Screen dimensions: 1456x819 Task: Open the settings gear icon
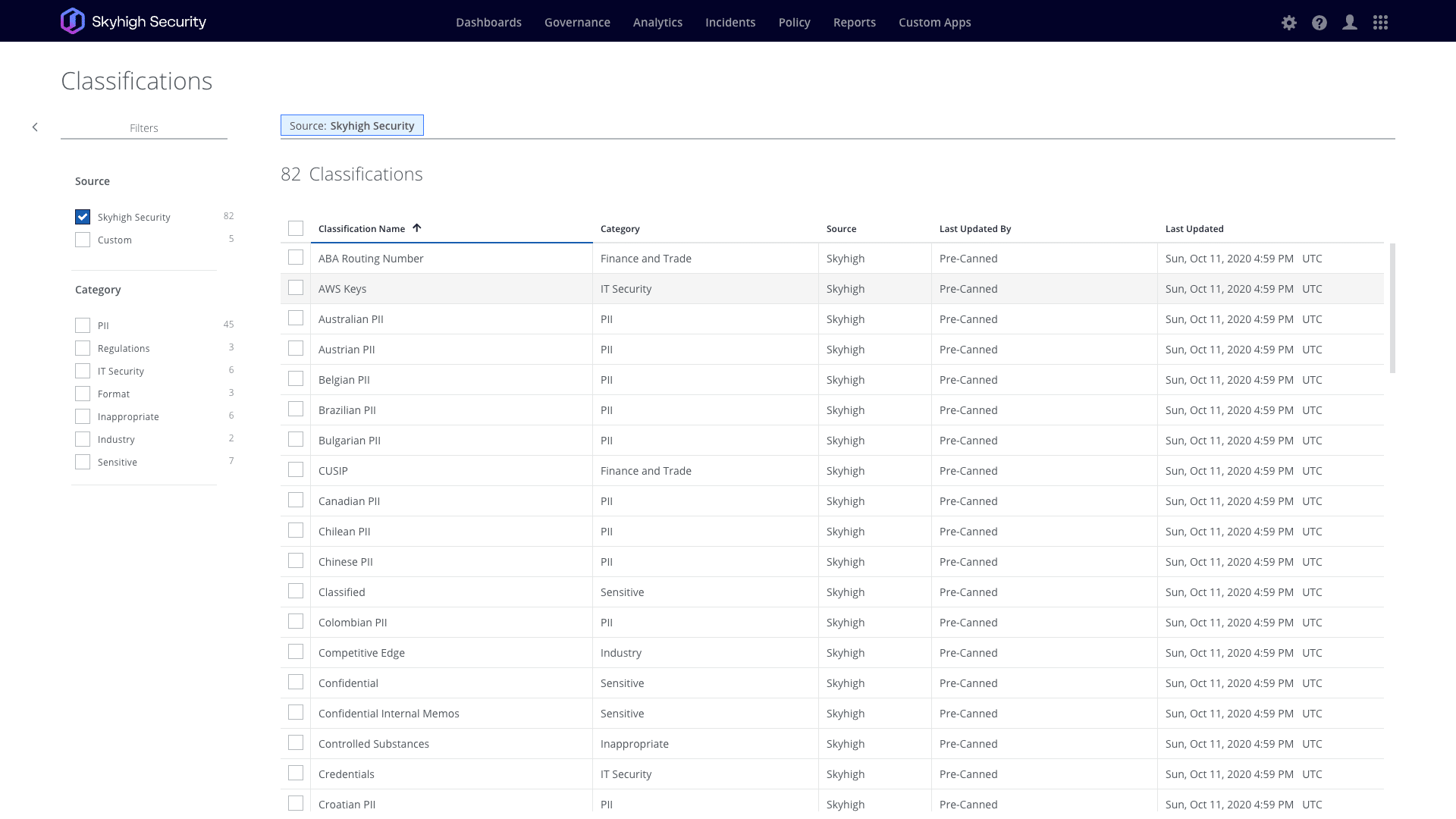coord(1289,23)
